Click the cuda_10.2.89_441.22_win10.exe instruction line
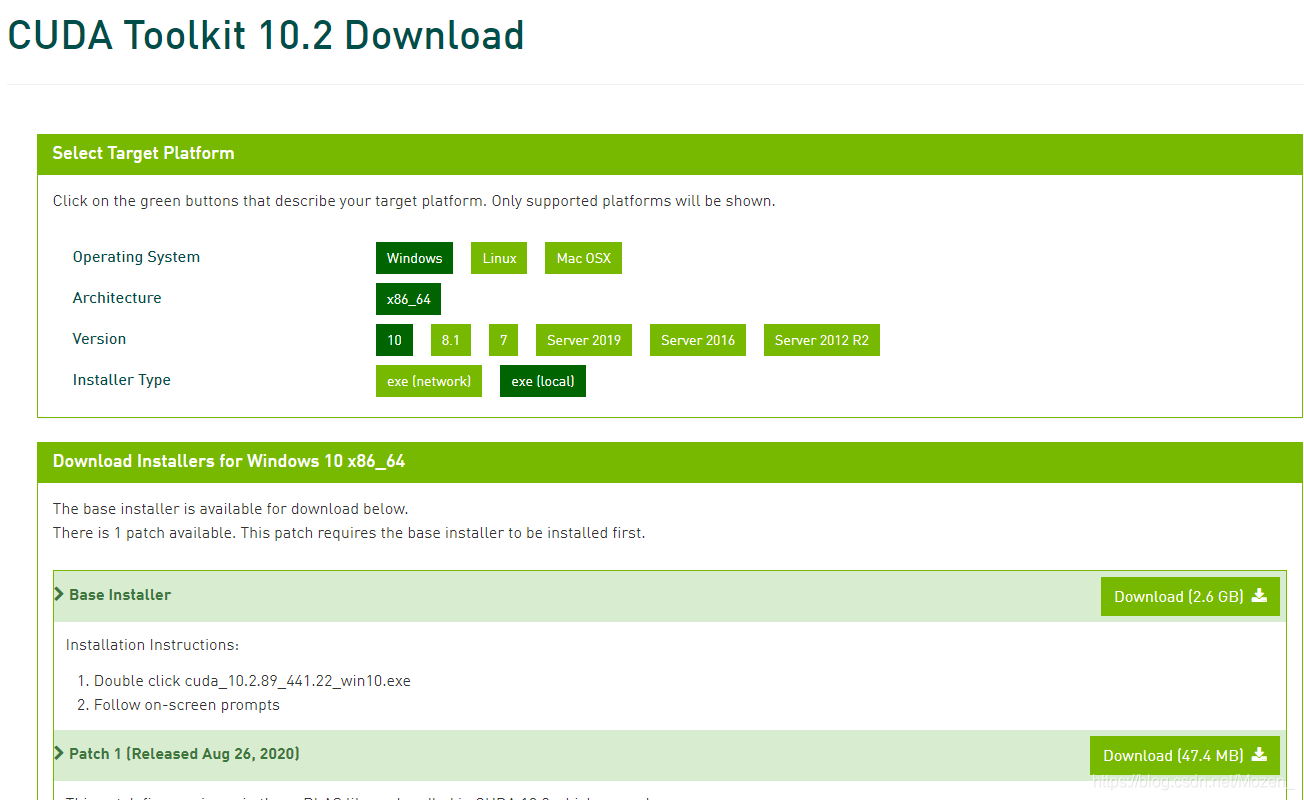The image size is (1304, 800). [x=252, y=681]
